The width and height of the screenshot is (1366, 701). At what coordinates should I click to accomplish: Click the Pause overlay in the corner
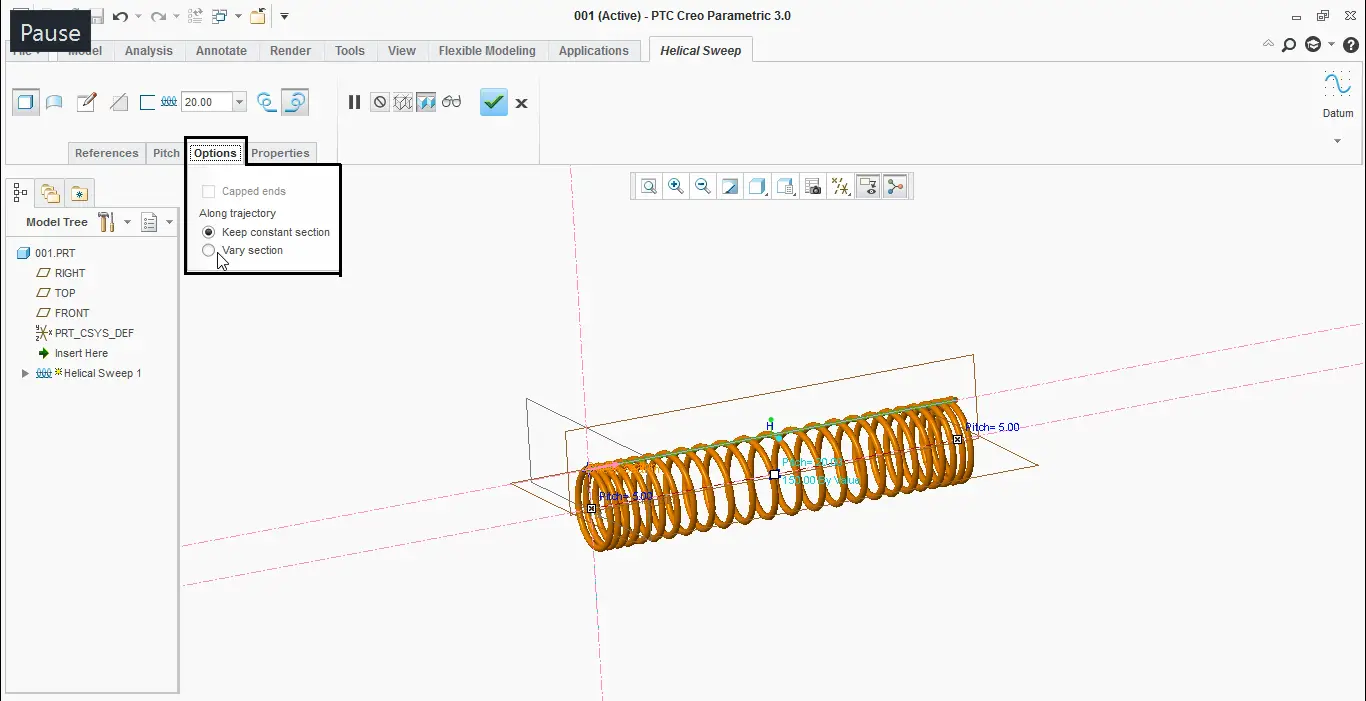49,31
